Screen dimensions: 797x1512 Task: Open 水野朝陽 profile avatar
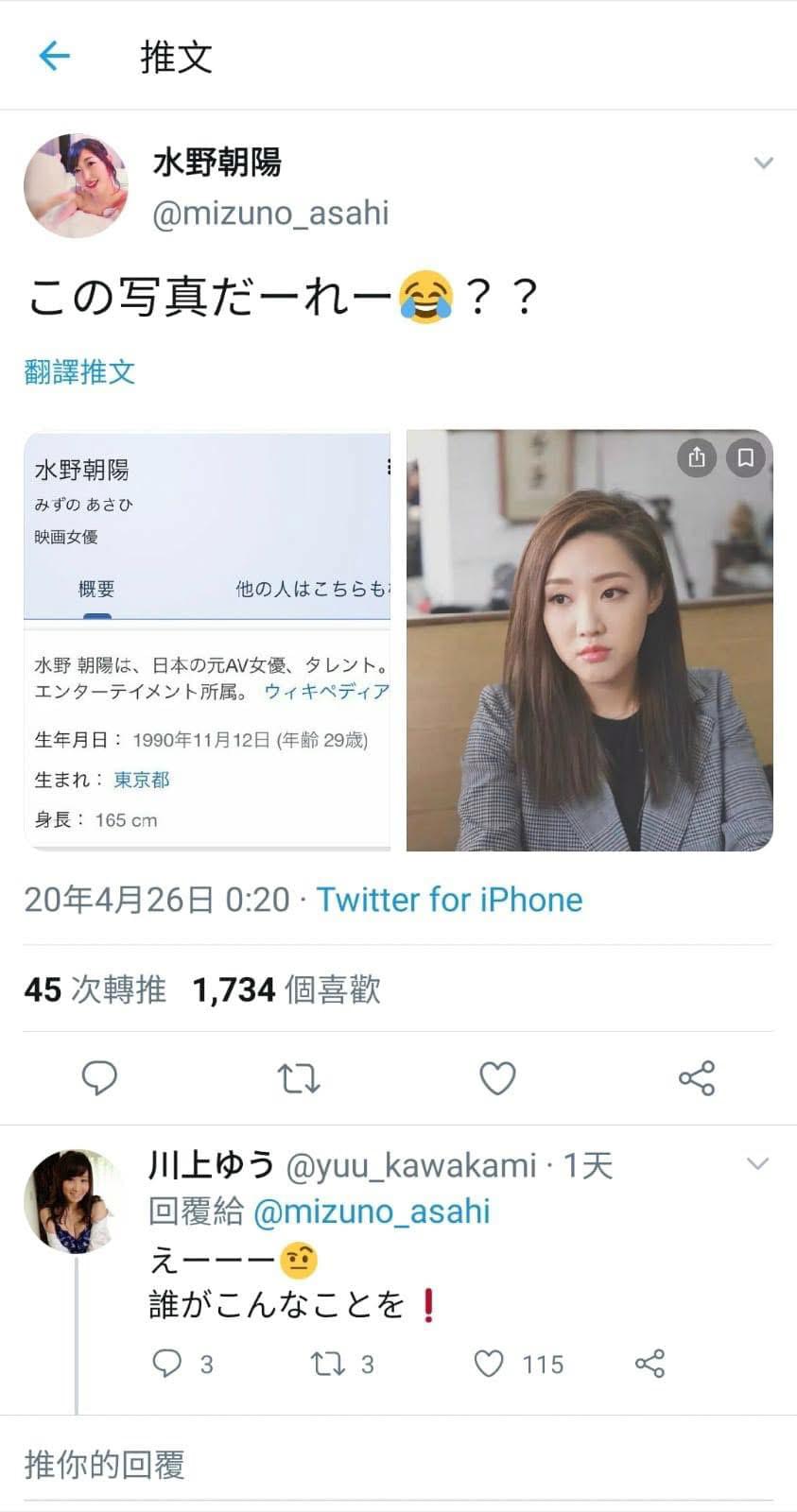pyautogui.click(x=76, y=185)
